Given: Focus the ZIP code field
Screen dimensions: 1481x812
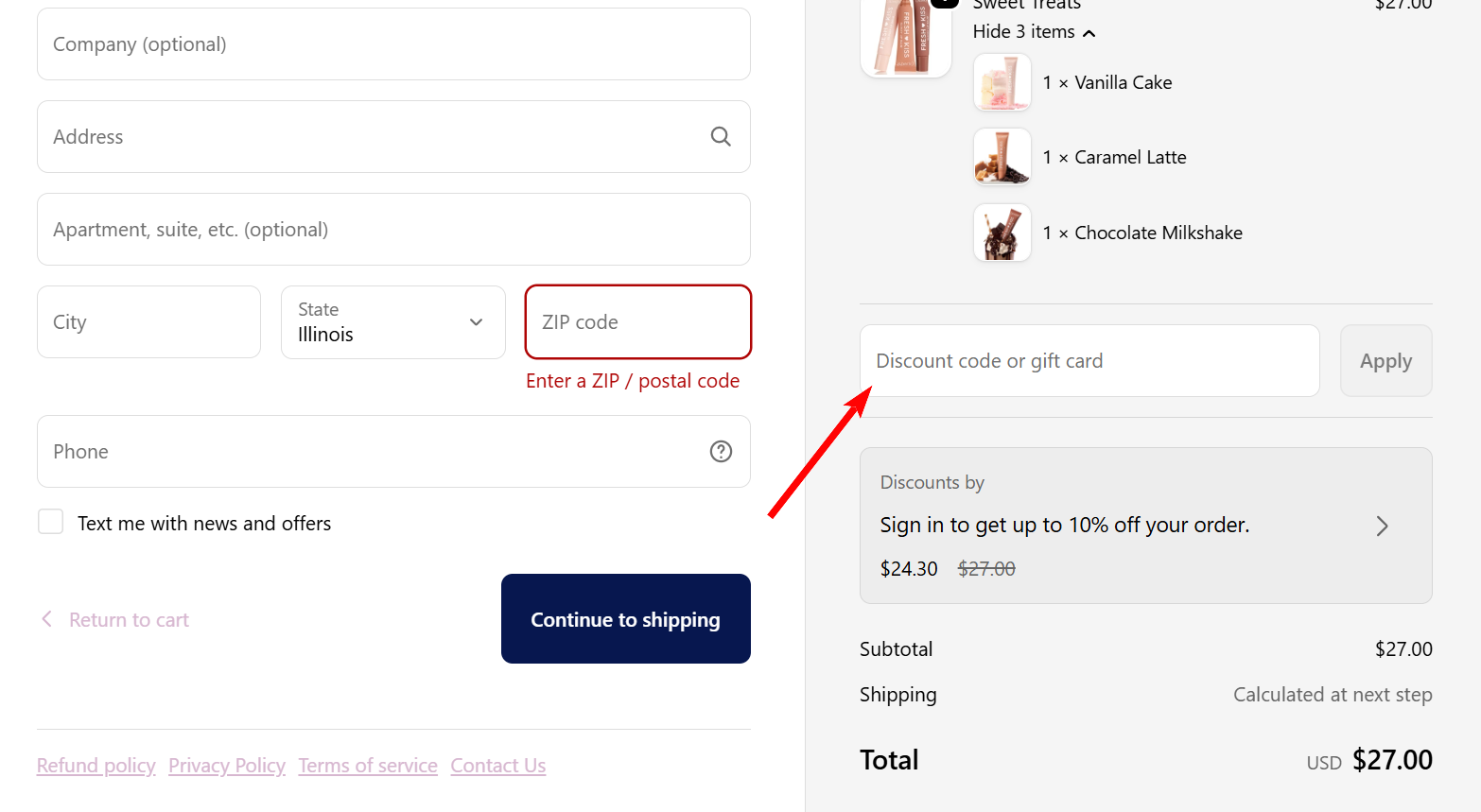Looking at the screenshot, I should coord(637,321).
